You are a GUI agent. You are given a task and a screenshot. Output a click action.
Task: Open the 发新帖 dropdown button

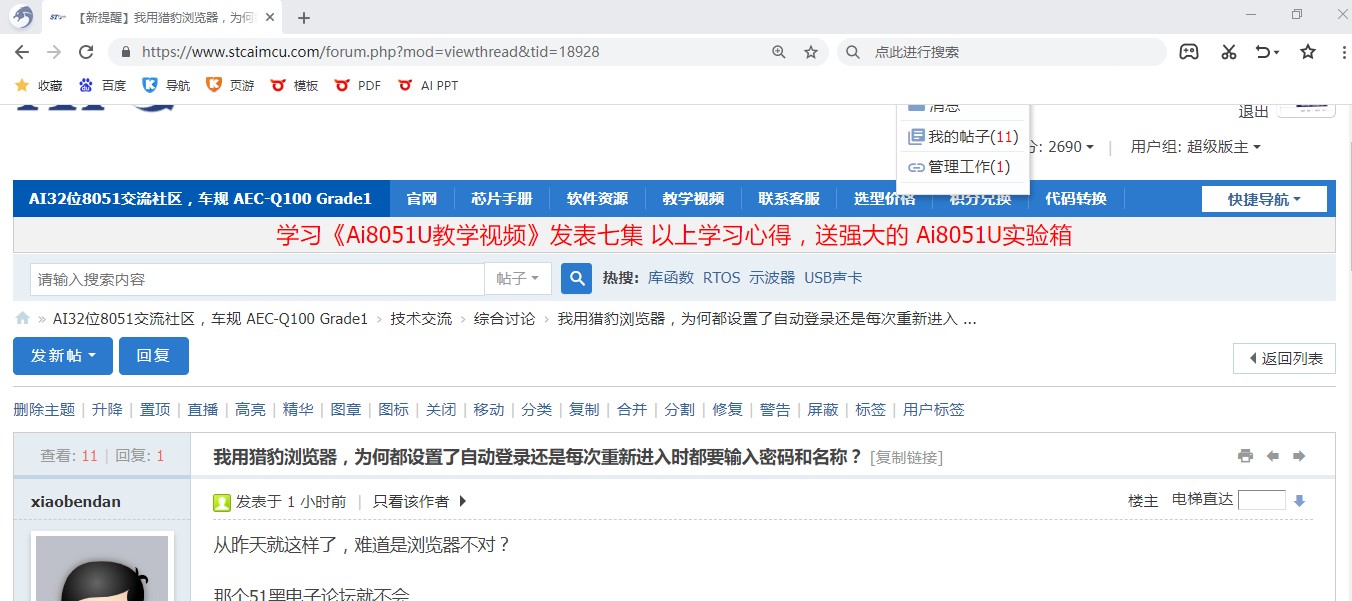pos(63,356)
